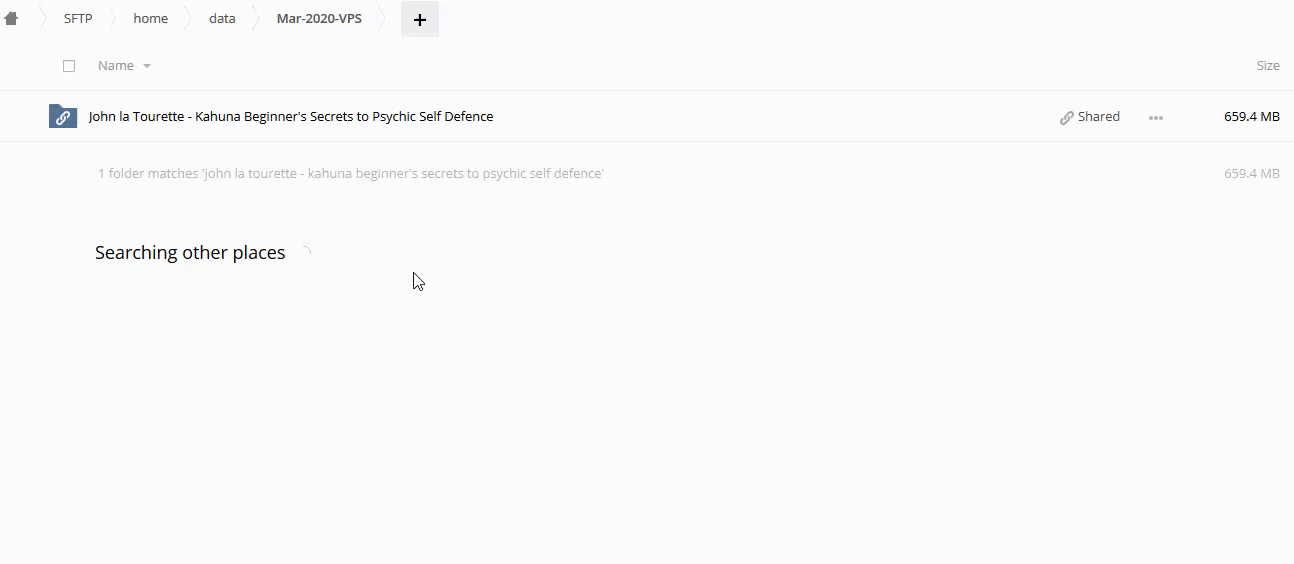Sort by the Name column header
This screenshot has width=1294, height=564.
coord(116,66)
